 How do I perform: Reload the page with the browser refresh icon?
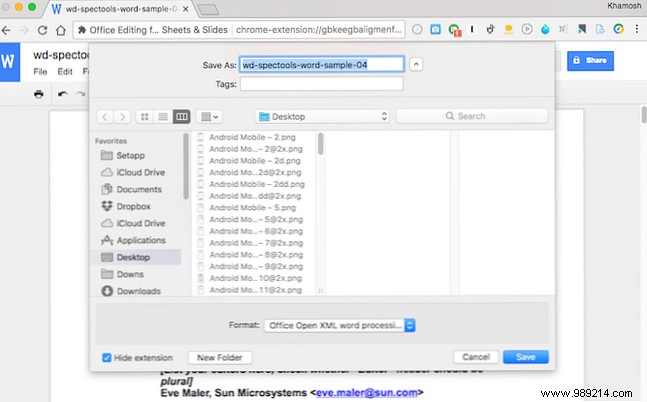(x=43, y=30)
